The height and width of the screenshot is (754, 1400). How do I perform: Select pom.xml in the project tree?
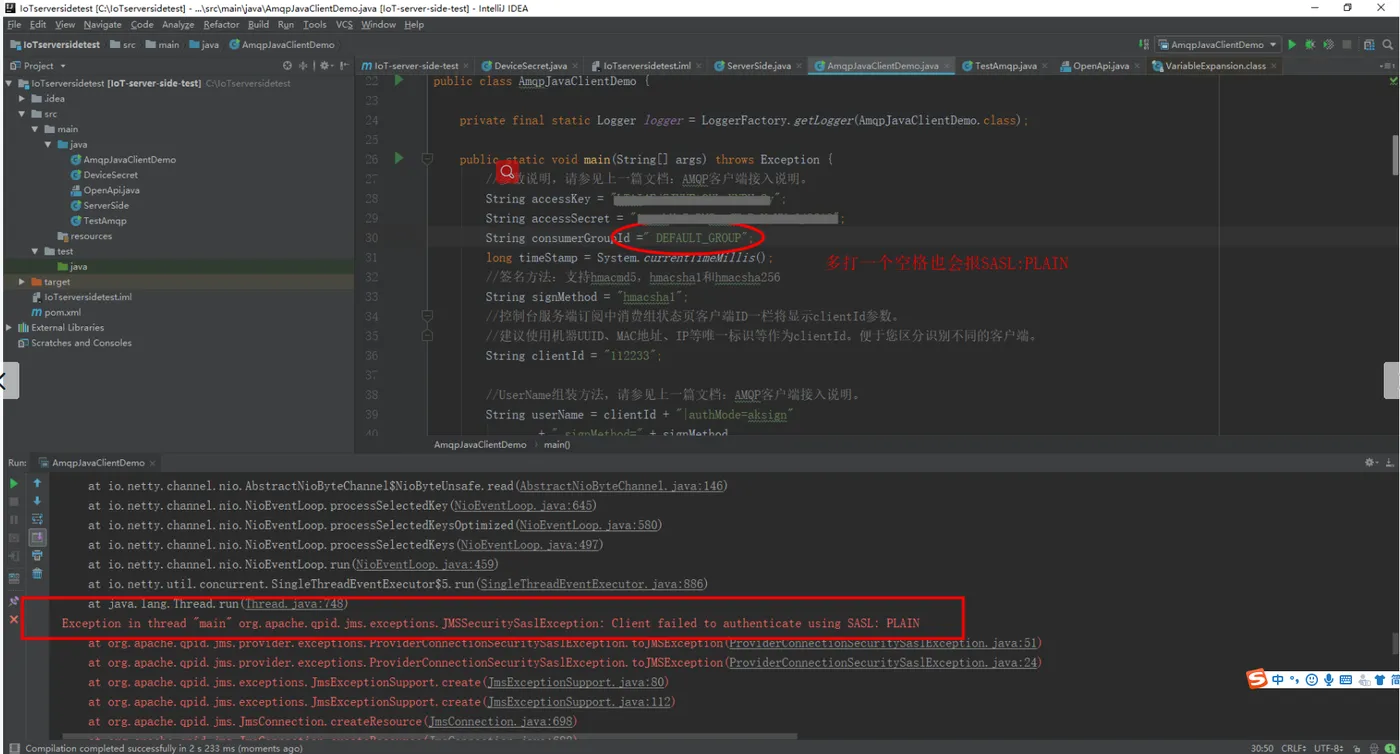[x=55, y=312]
